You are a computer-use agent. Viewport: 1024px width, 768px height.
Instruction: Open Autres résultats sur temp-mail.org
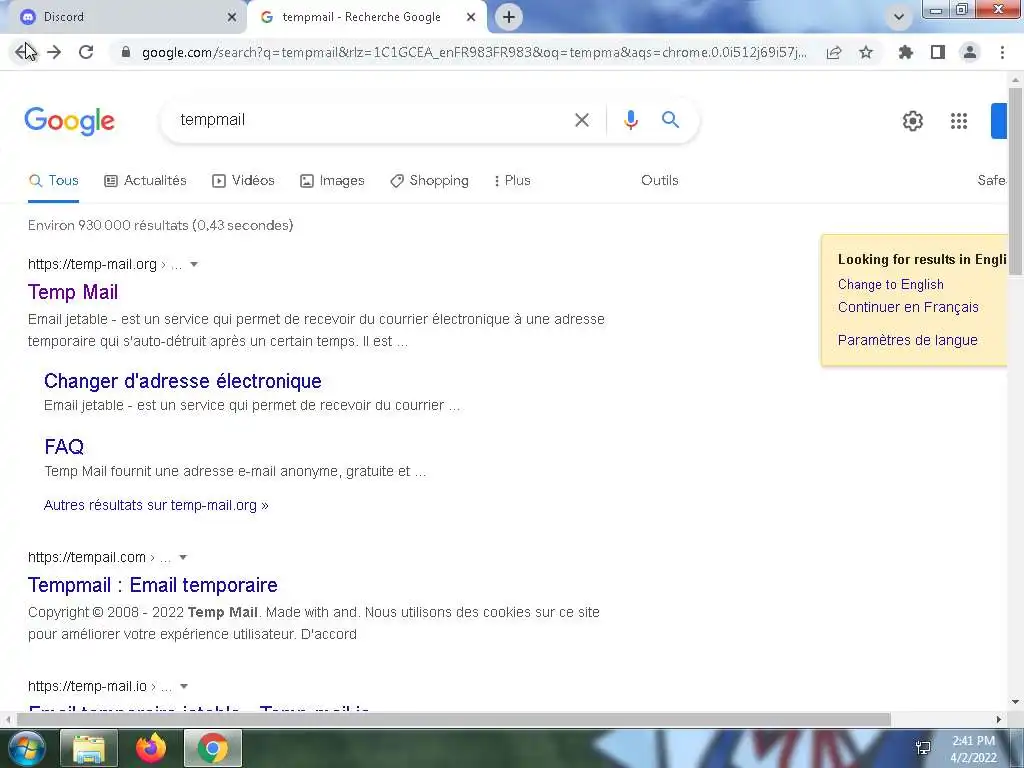pos(156,505)
